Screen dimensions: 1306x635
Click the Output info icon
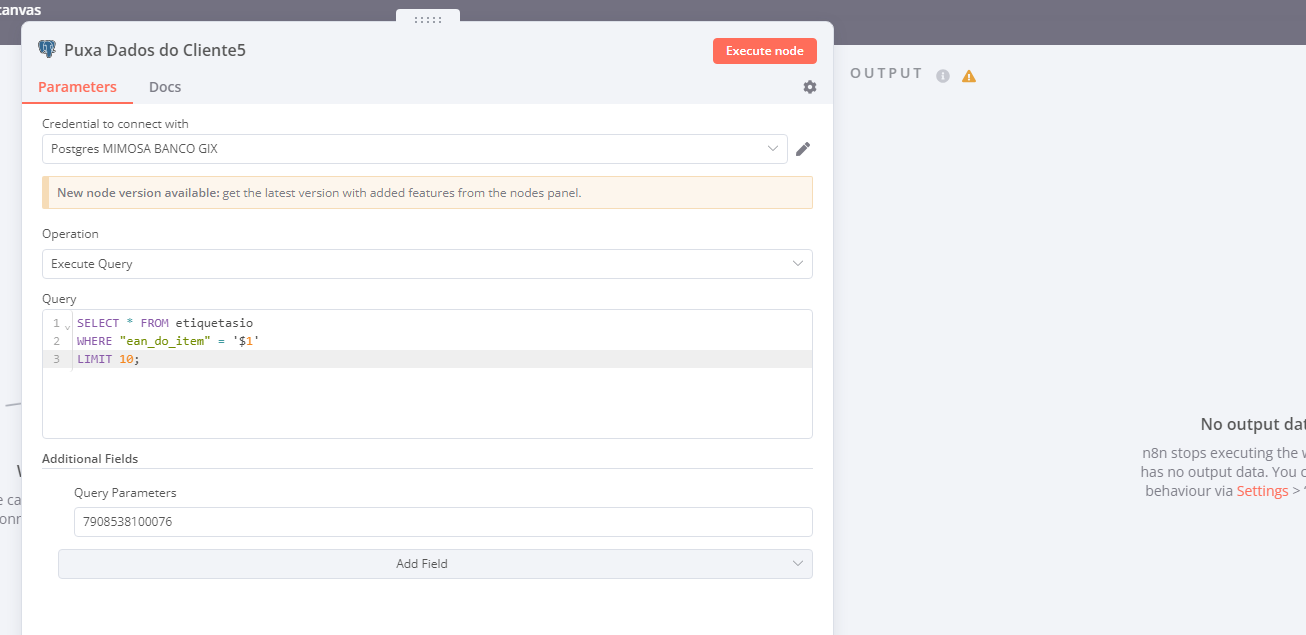click(x=942, y=76)
